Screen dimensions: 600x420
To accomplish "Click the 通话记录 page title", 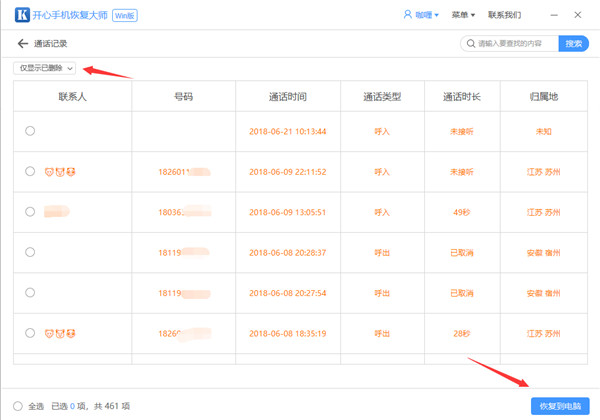I will click(51, 44).
